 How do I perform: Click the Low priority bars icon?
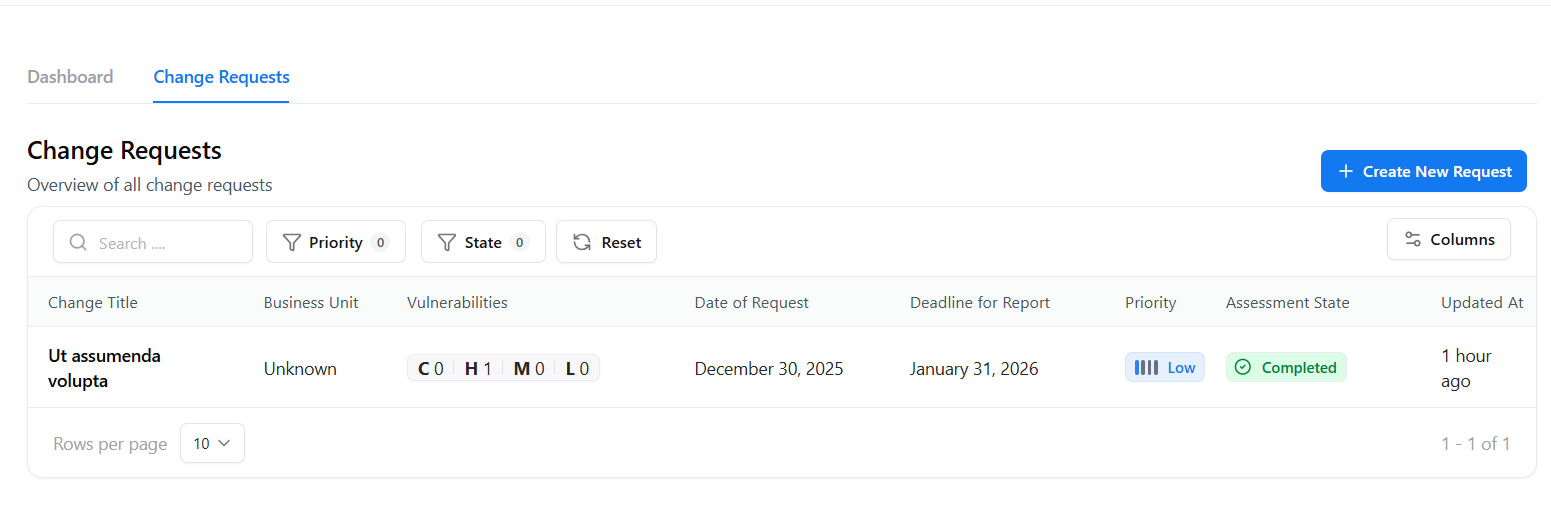tap(1146, 368)
